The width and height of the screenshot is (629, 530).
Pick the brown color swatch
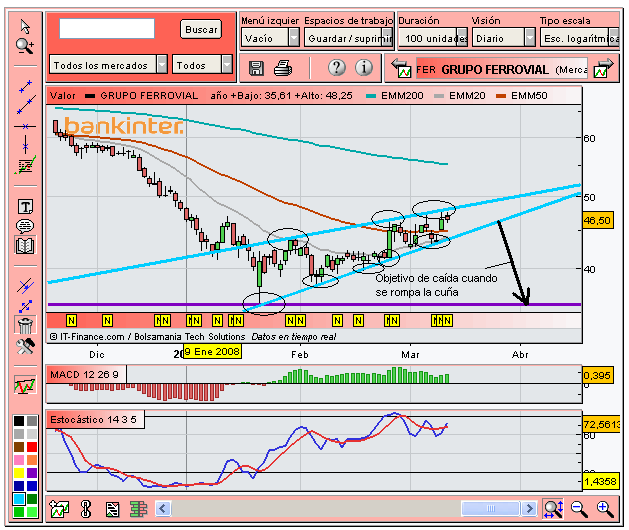(19, 447)
